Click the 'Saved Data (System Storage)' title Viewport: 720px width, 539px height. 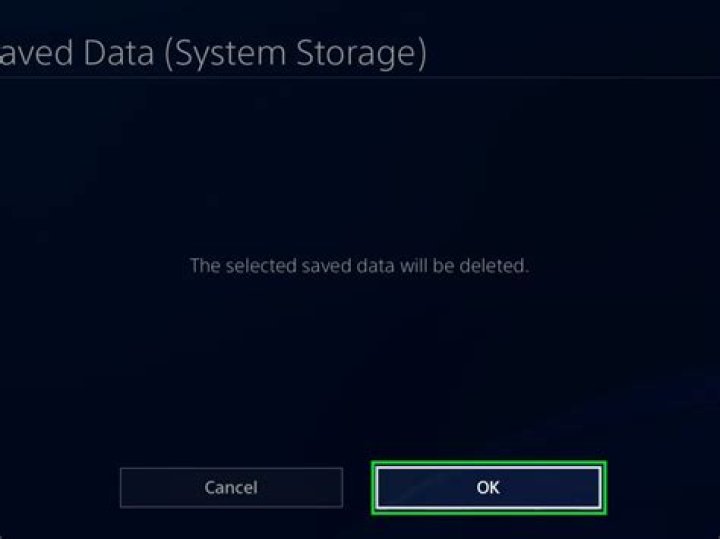(213, 54)
